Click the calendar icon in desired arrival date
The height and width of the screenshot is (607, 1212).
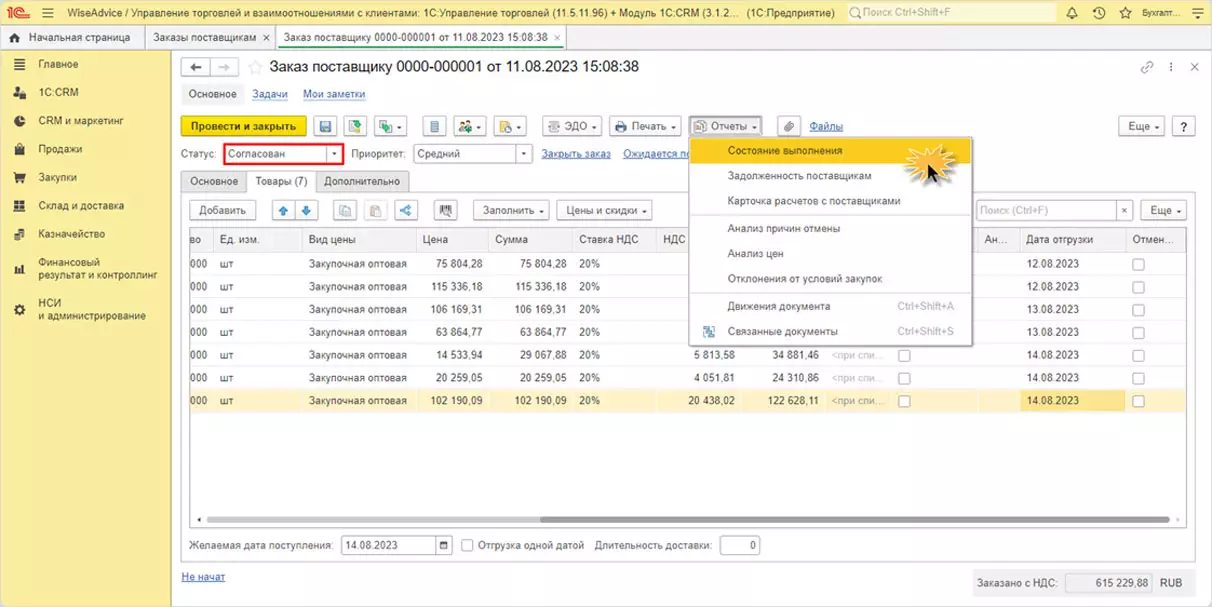[x=443, y=546]
